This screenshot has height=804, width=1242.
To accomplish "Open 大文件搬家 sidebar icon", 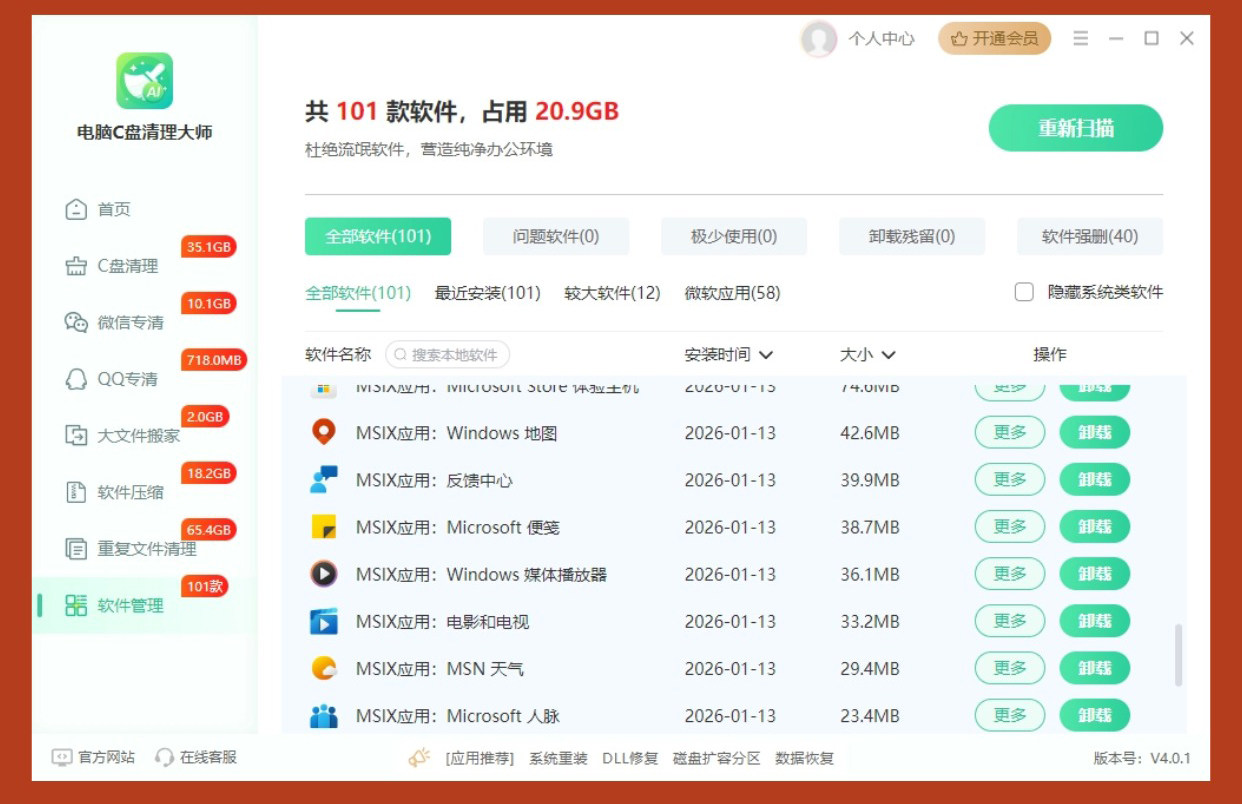I will pos(76,435).
